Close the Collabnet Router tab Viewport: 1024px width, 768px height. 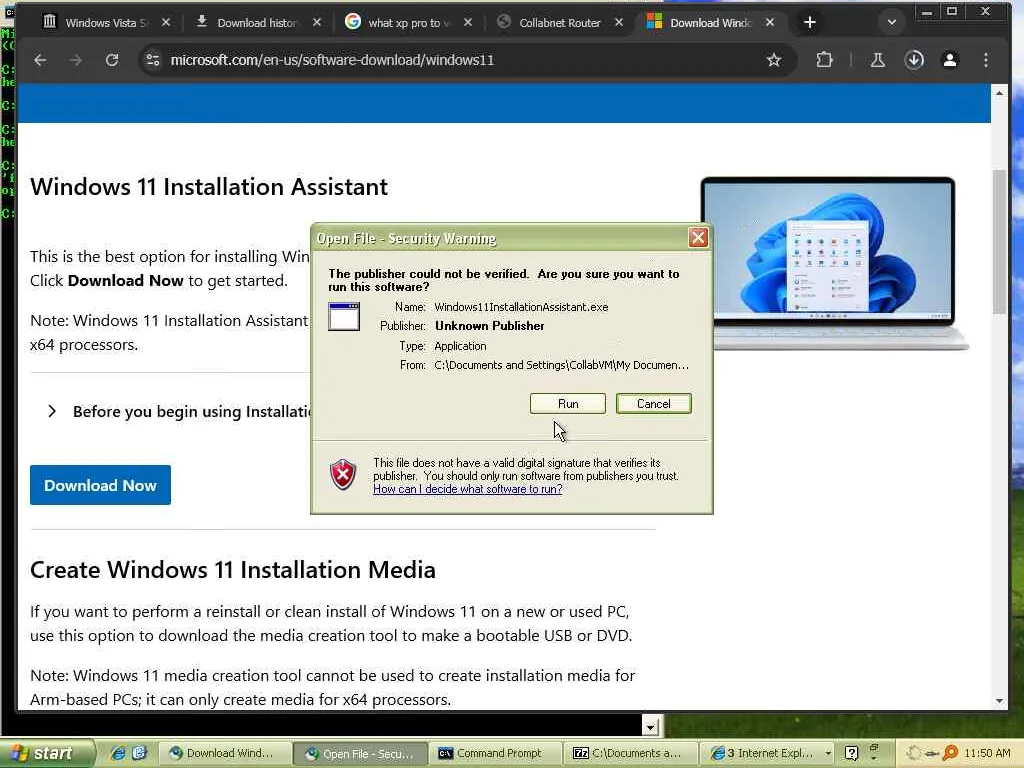point(619,22)
